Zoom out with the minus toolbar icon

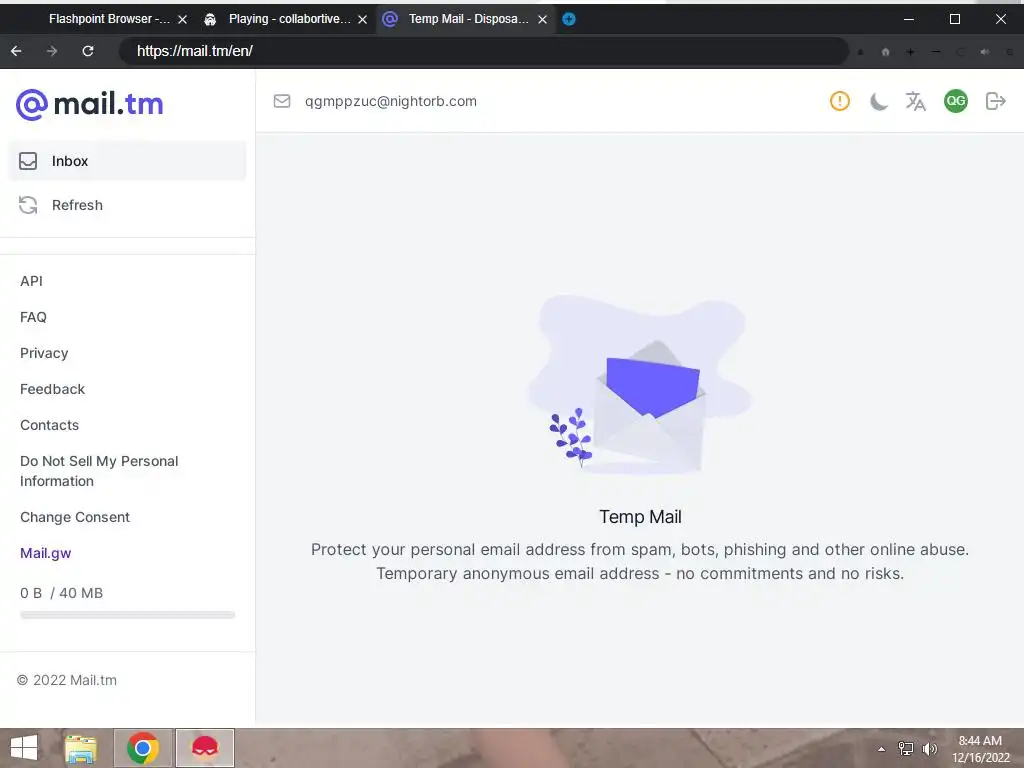[x=936, y=52]
